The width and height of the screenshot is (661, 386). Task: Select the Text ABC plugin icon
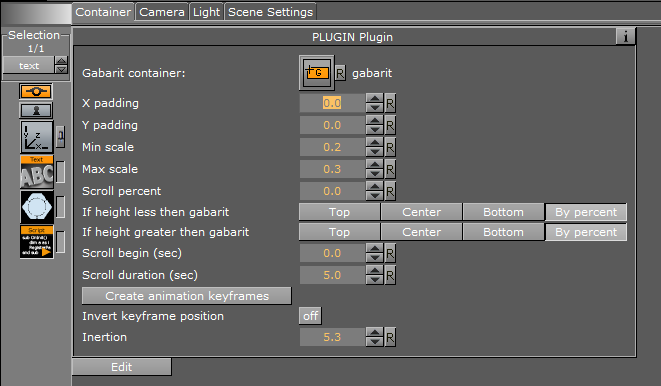pos(37,172)
